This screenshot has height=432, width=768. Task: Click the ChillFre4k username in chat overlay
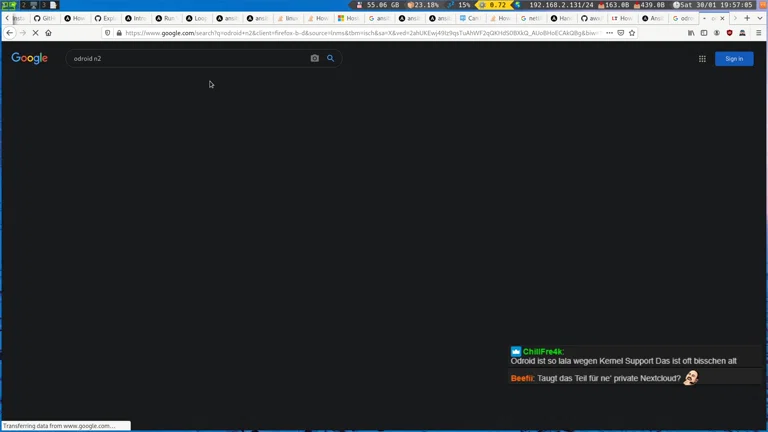tap(543, 351)
